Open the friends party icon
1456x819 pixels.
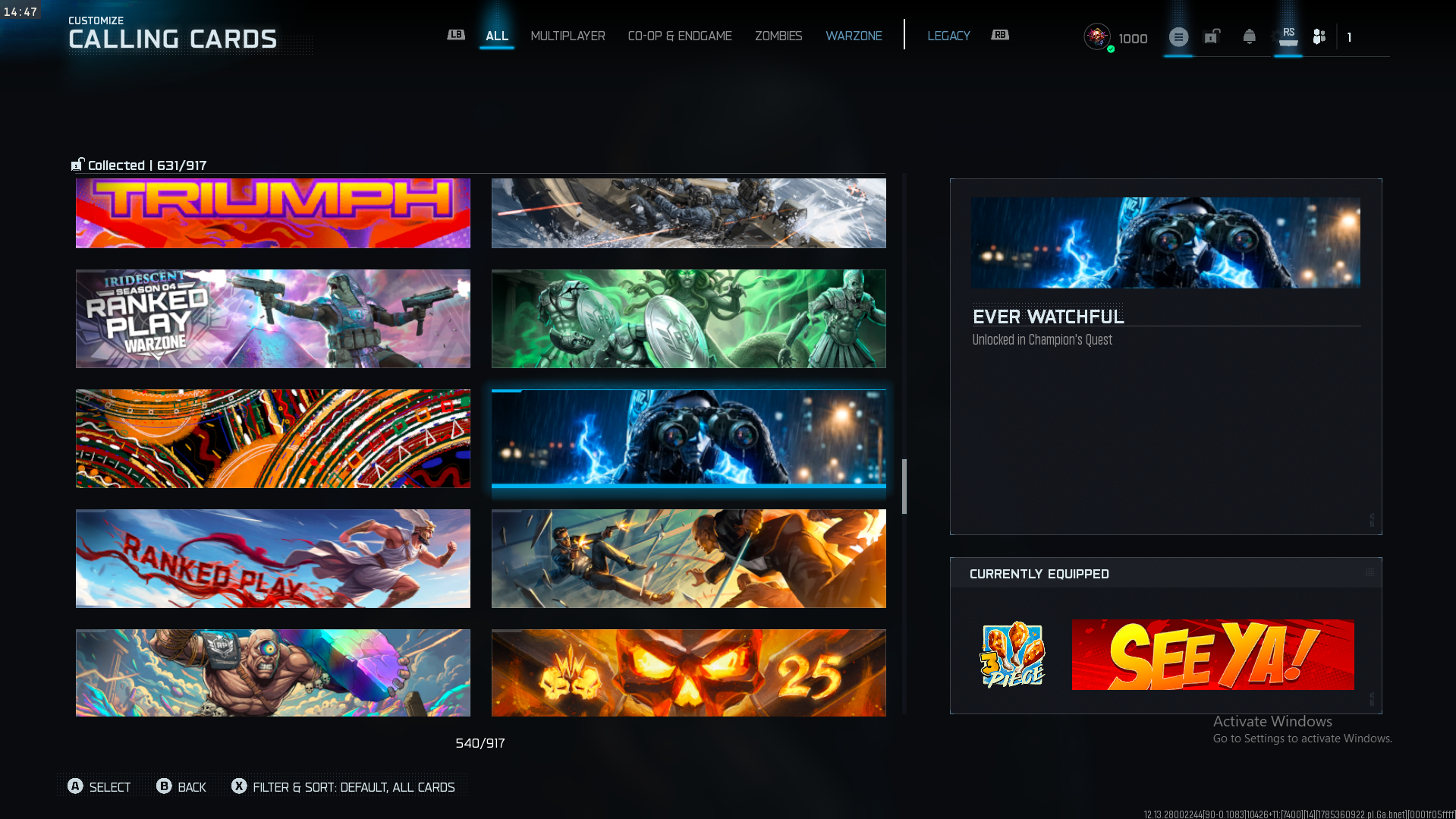tap(1319, 36)
